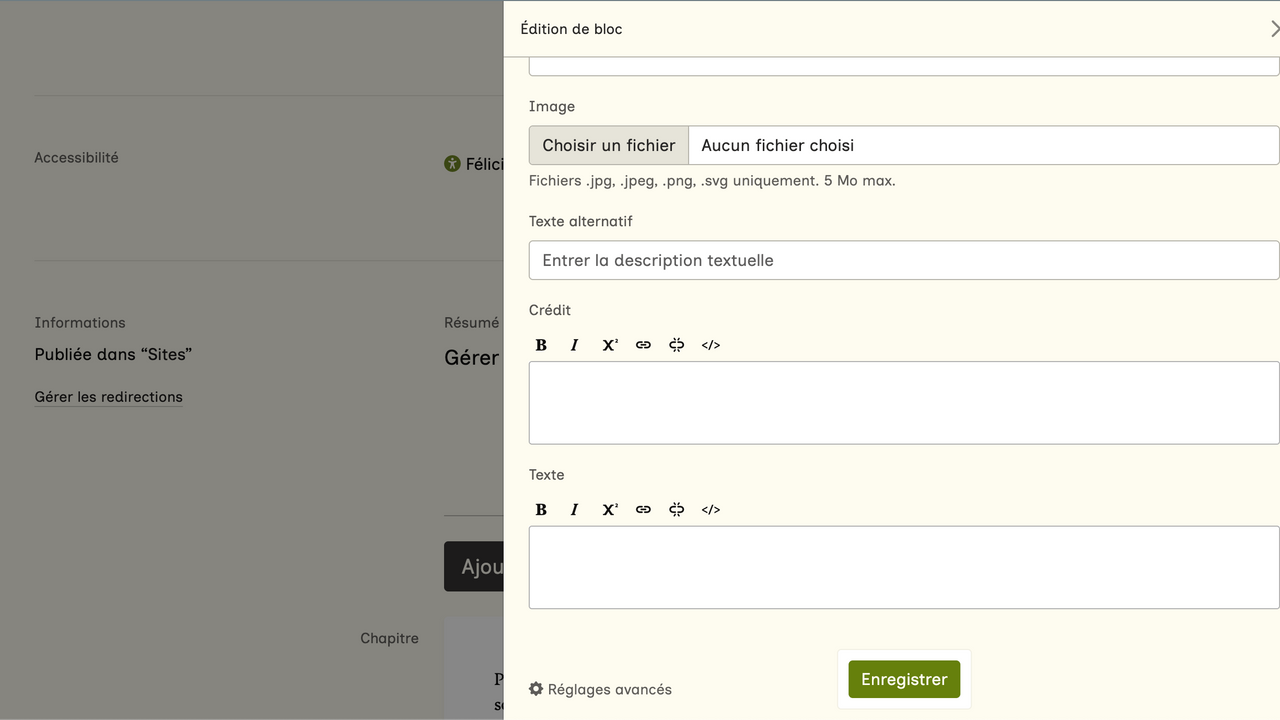The height and width of the screenshot is (720, 1280).
Task: Toggle superscript in the Texte toolbar
Action: pos(609,510)
